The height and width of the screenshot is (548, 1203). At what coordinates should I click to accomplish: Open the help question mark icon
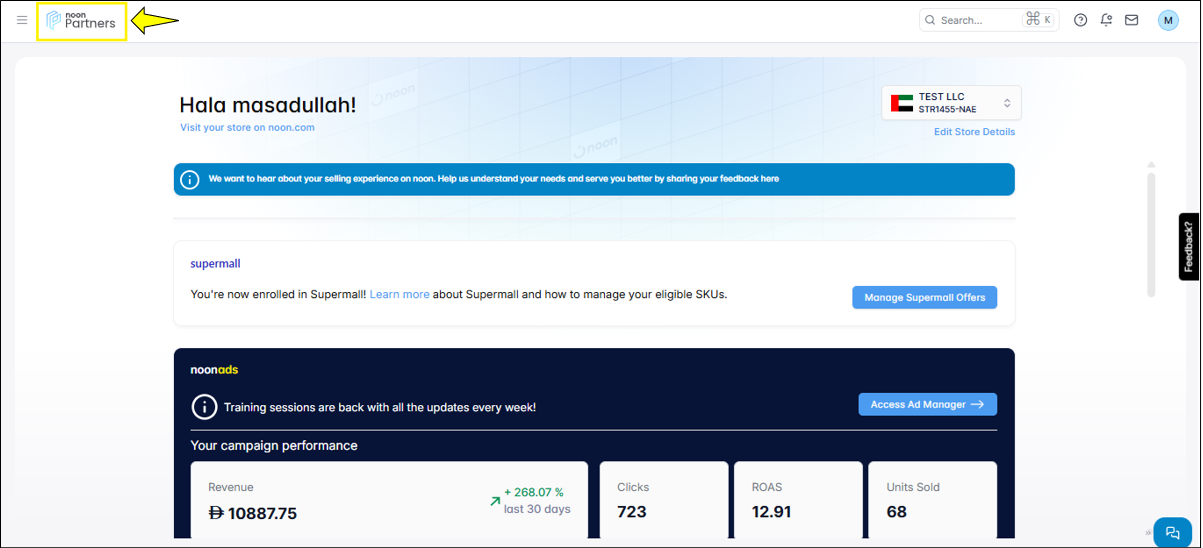1081,20
